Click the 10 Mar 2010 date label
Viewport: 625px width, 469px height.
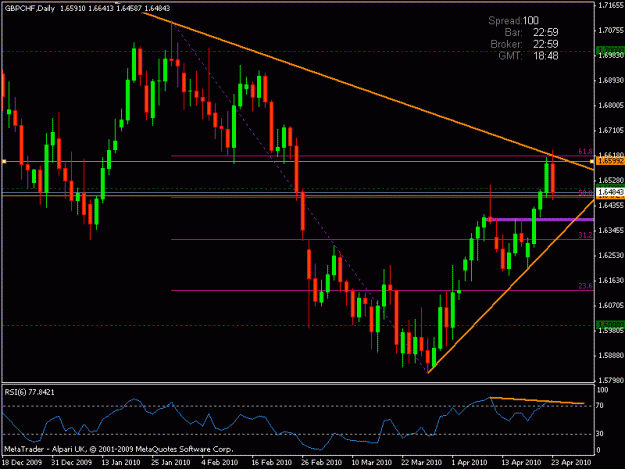point(371,463)
